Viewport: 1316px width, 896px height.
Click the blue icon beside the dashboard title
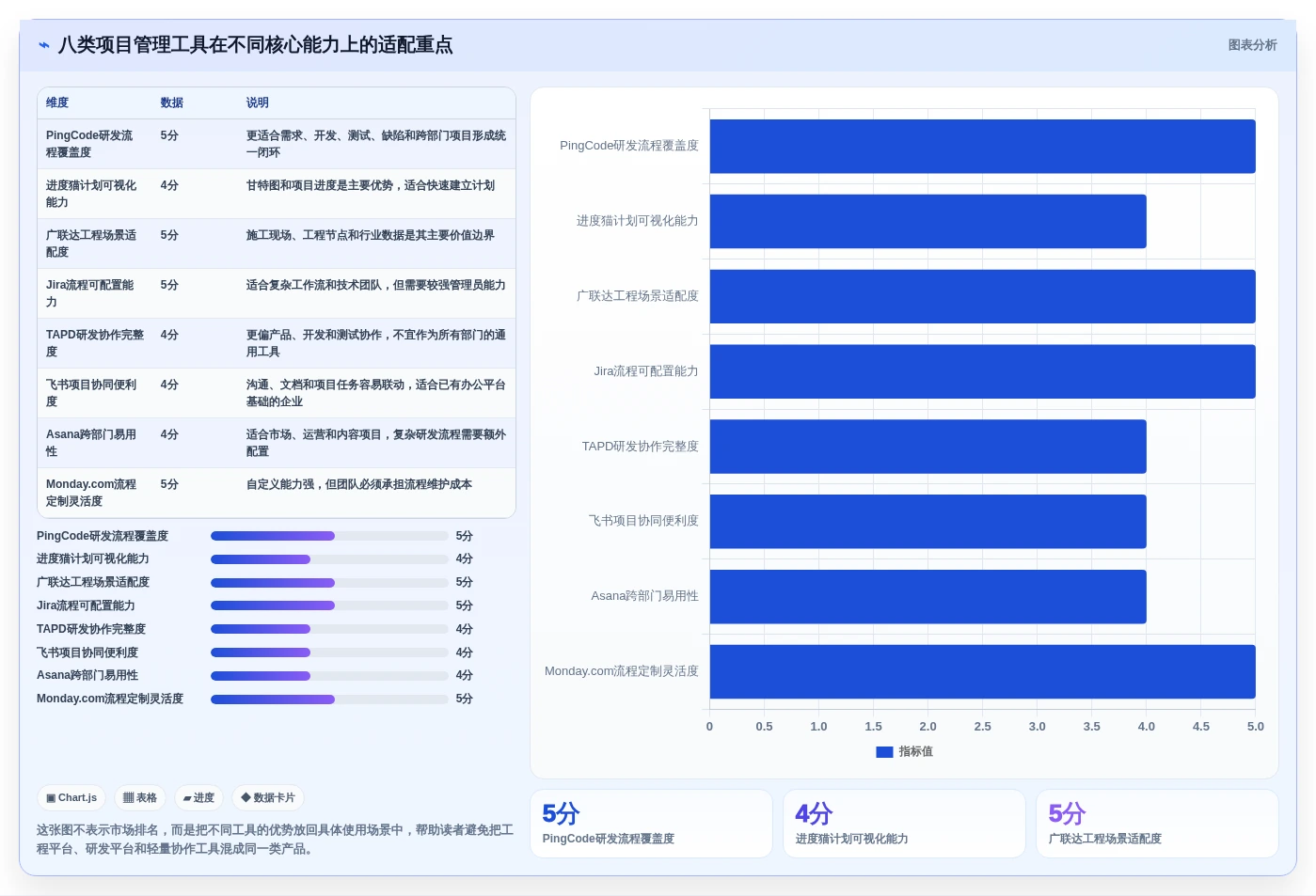43,45
